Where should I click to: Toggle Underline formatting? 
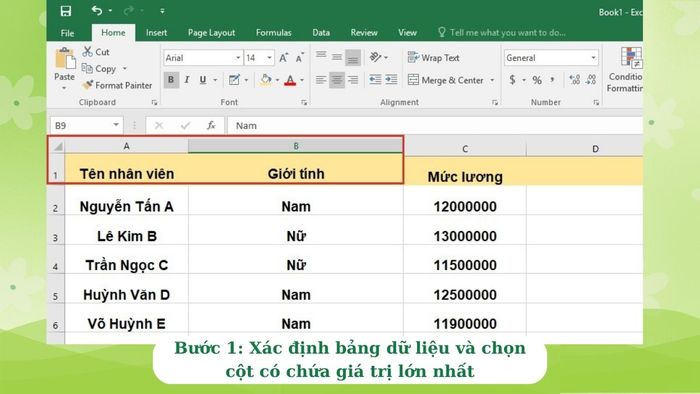click(203, 80)
